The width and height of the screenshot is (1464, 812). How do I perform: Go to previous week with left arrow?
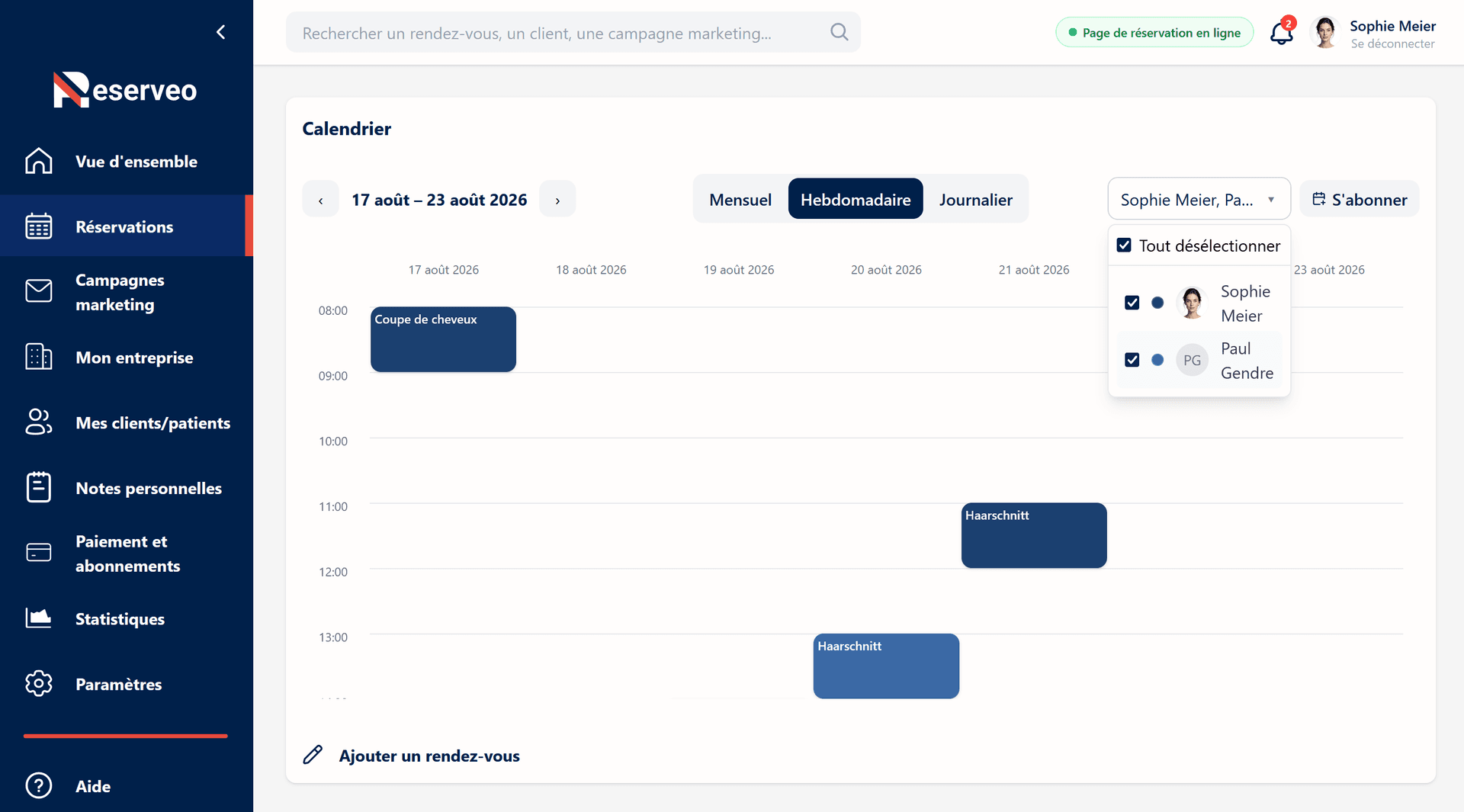click(x=321, y=200)
